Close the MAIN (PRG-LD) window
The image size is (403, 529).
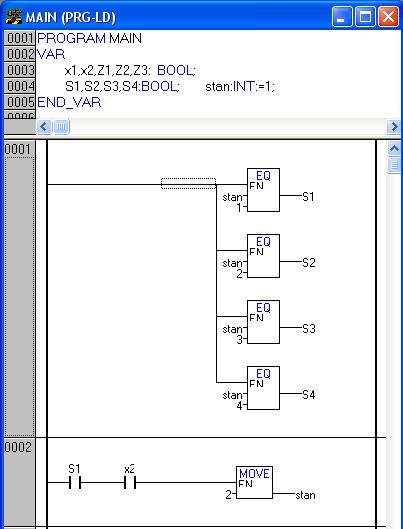pos(388,16)
